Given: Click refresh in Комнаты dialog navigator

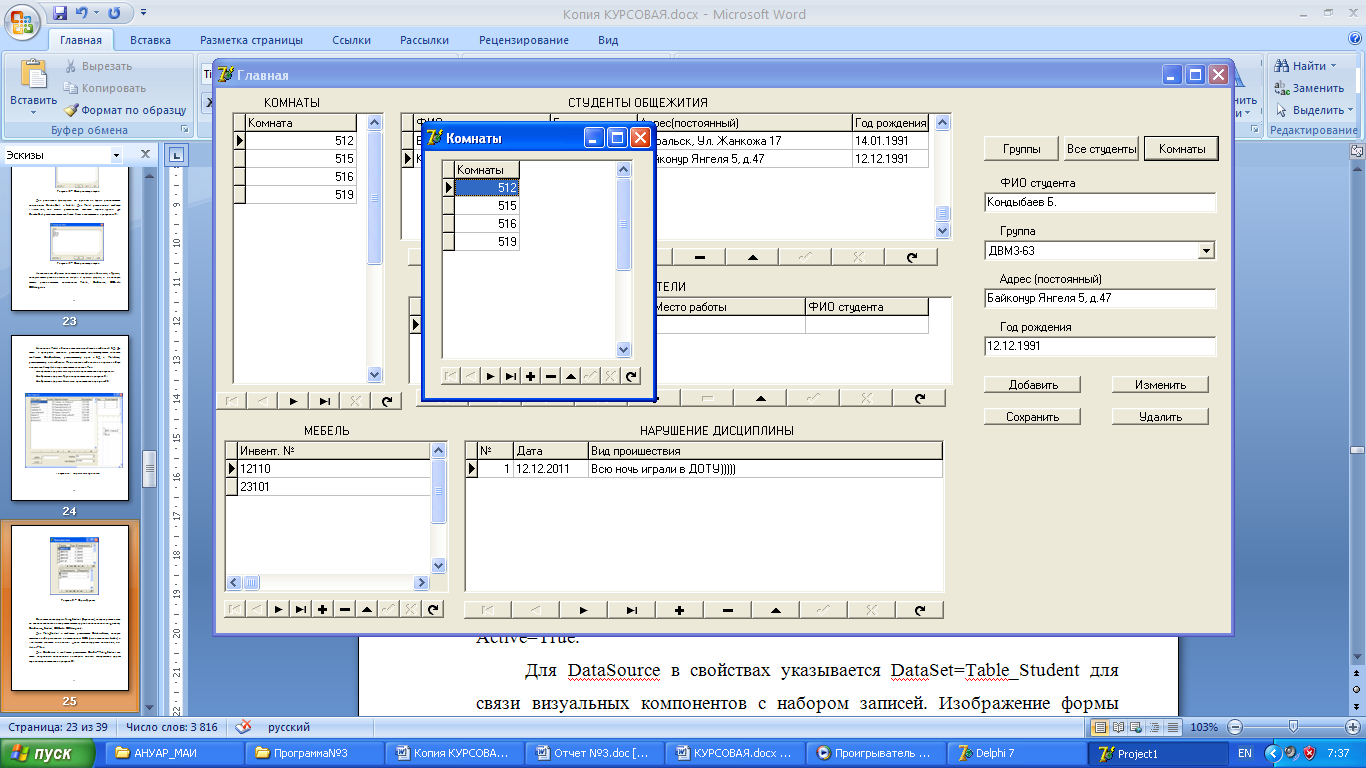Looking at the screenshot, I should tap(631, 376).
